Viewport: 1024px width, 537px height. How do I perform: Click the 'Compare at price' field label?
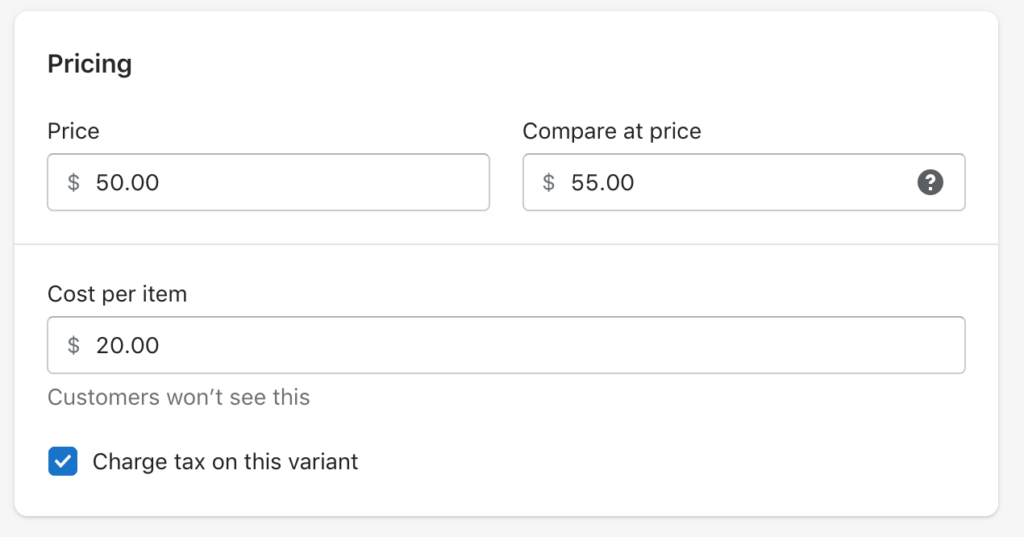tap(612, 131)
